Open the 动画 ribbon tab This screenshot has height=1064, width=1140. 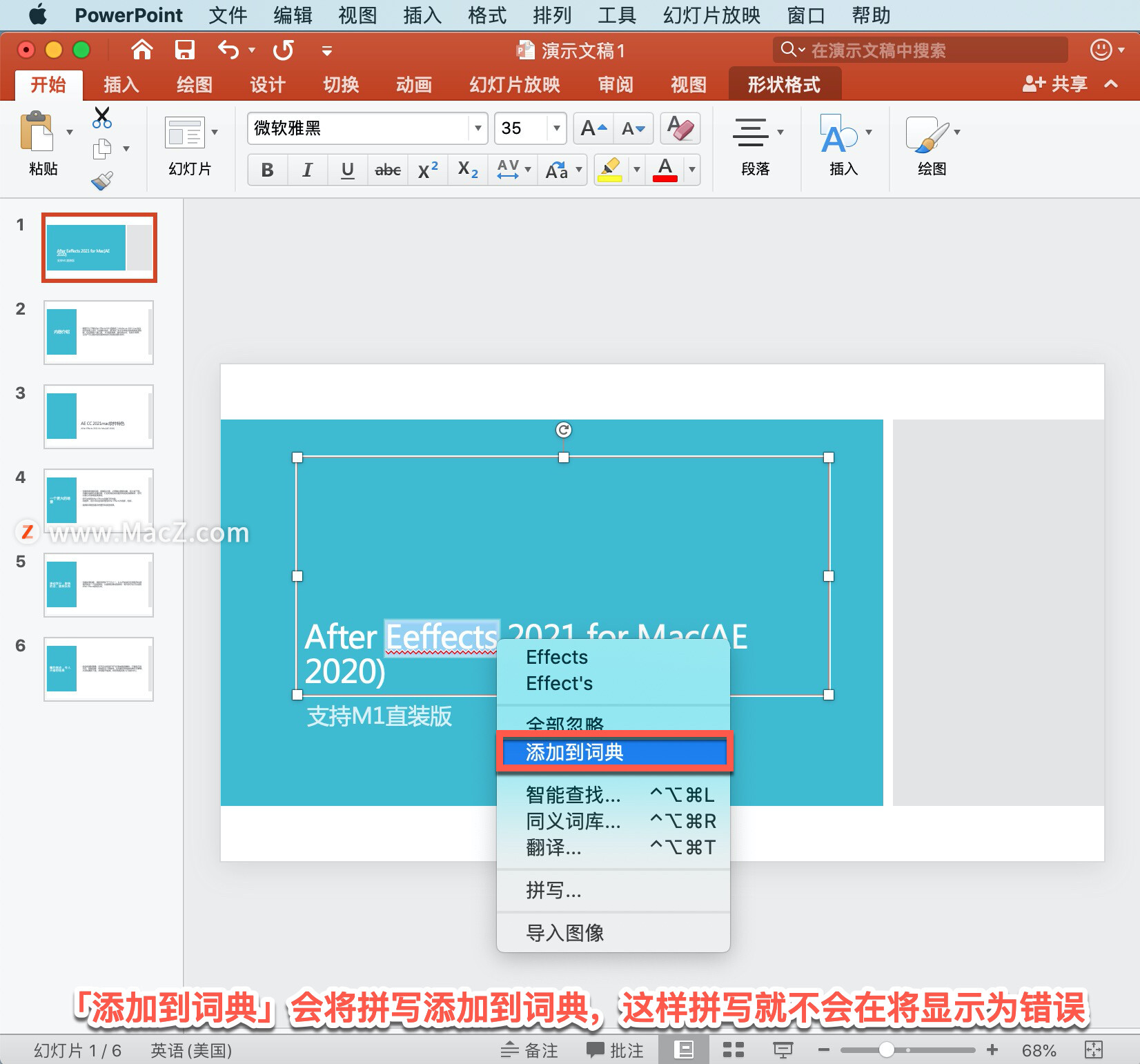pyautogui.click(x=414, y=85)
